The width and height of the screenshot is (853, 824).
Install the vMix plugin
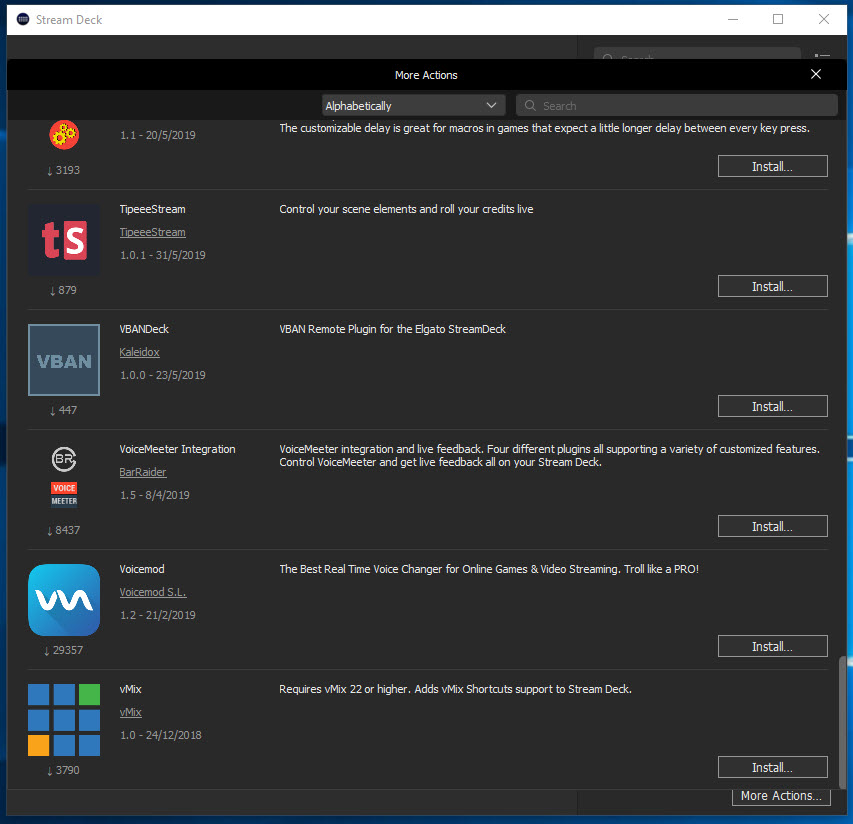click(x=772, y=767)
